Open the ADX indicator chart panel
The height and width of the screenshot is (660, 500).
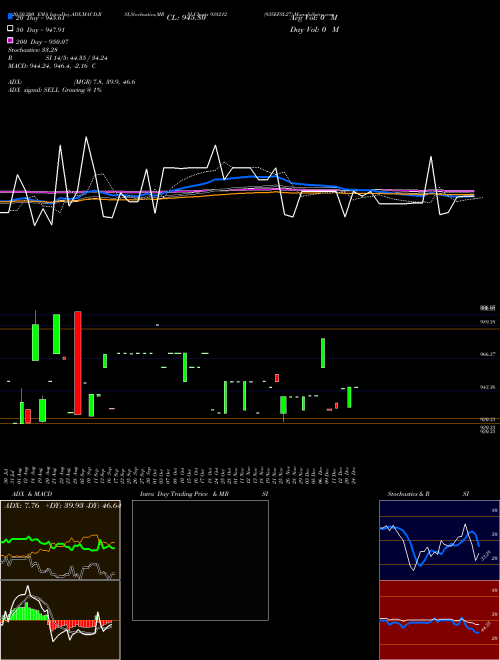point(60,540)
